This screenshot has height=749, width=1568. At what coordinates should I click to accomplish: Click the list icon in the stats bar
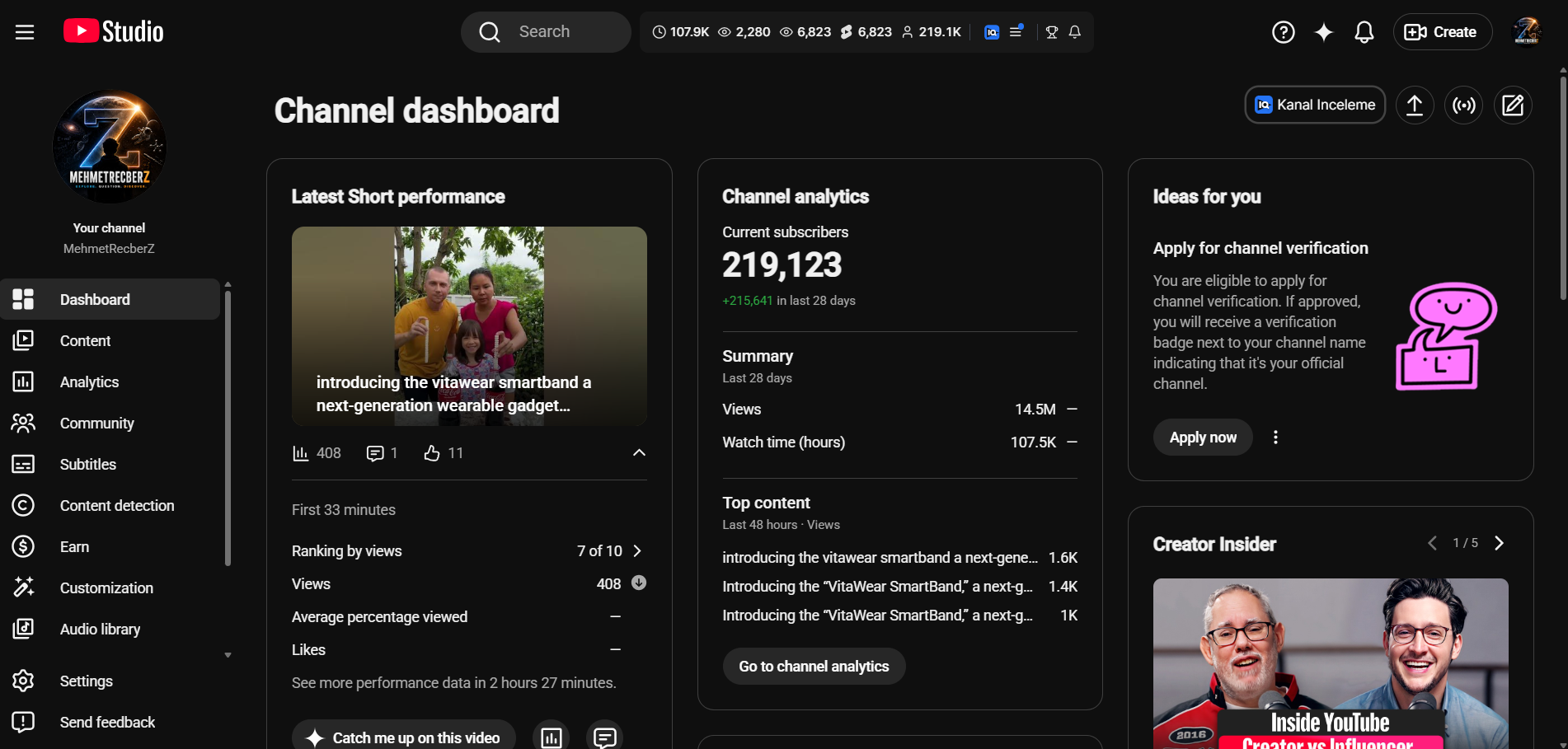tap(1016, 31)
